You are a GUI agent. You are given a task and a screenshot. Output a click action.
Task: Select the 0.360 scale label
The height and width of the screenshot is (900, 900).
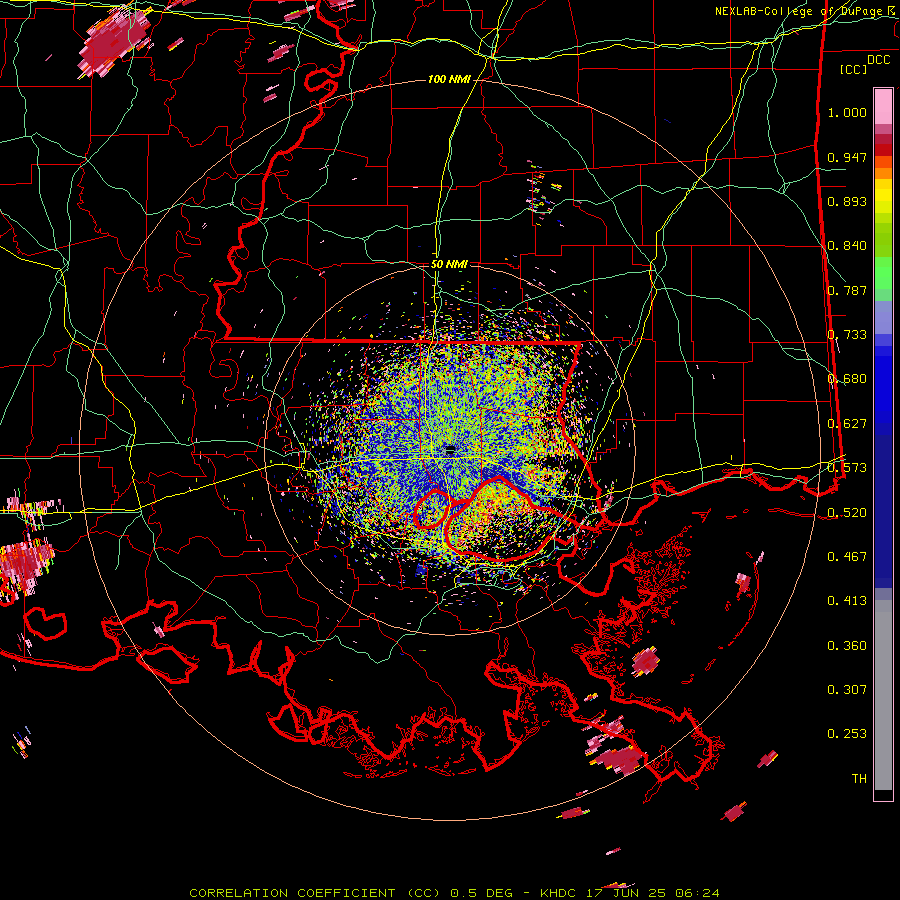847,646
